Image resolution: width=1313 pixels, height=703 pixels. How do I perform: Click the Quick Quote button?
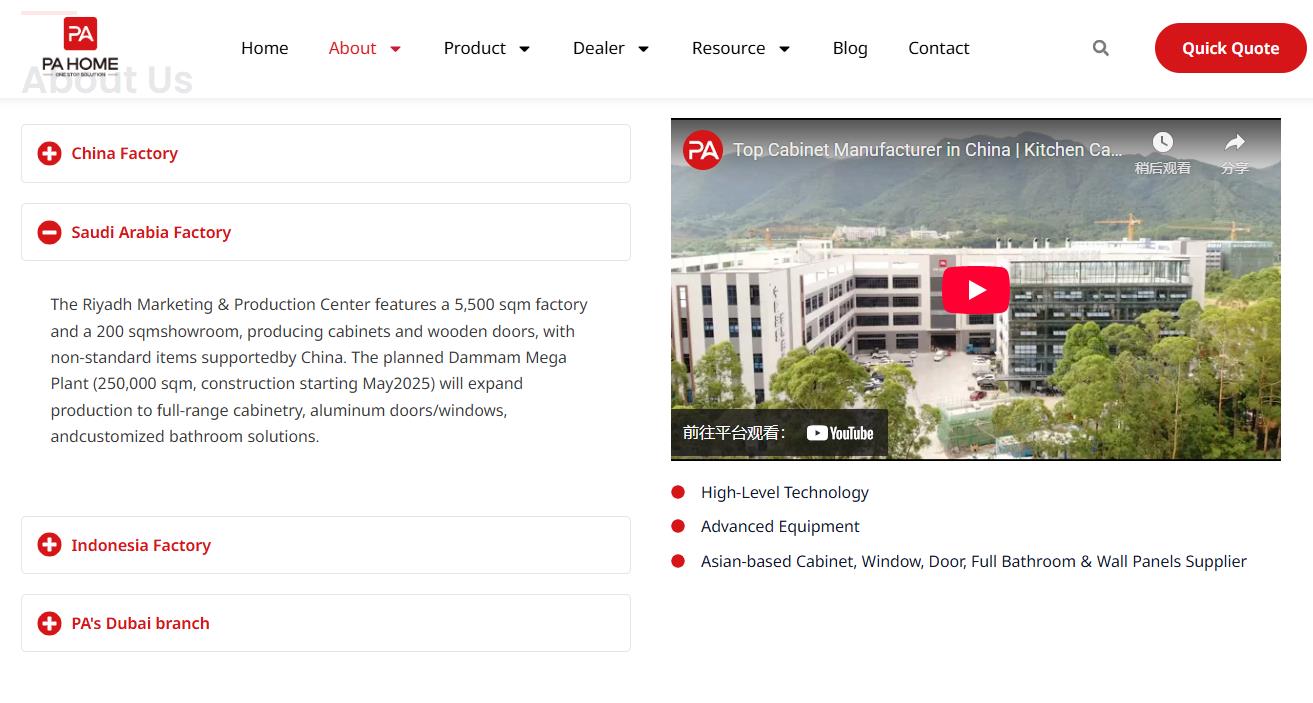point(1231,48)
